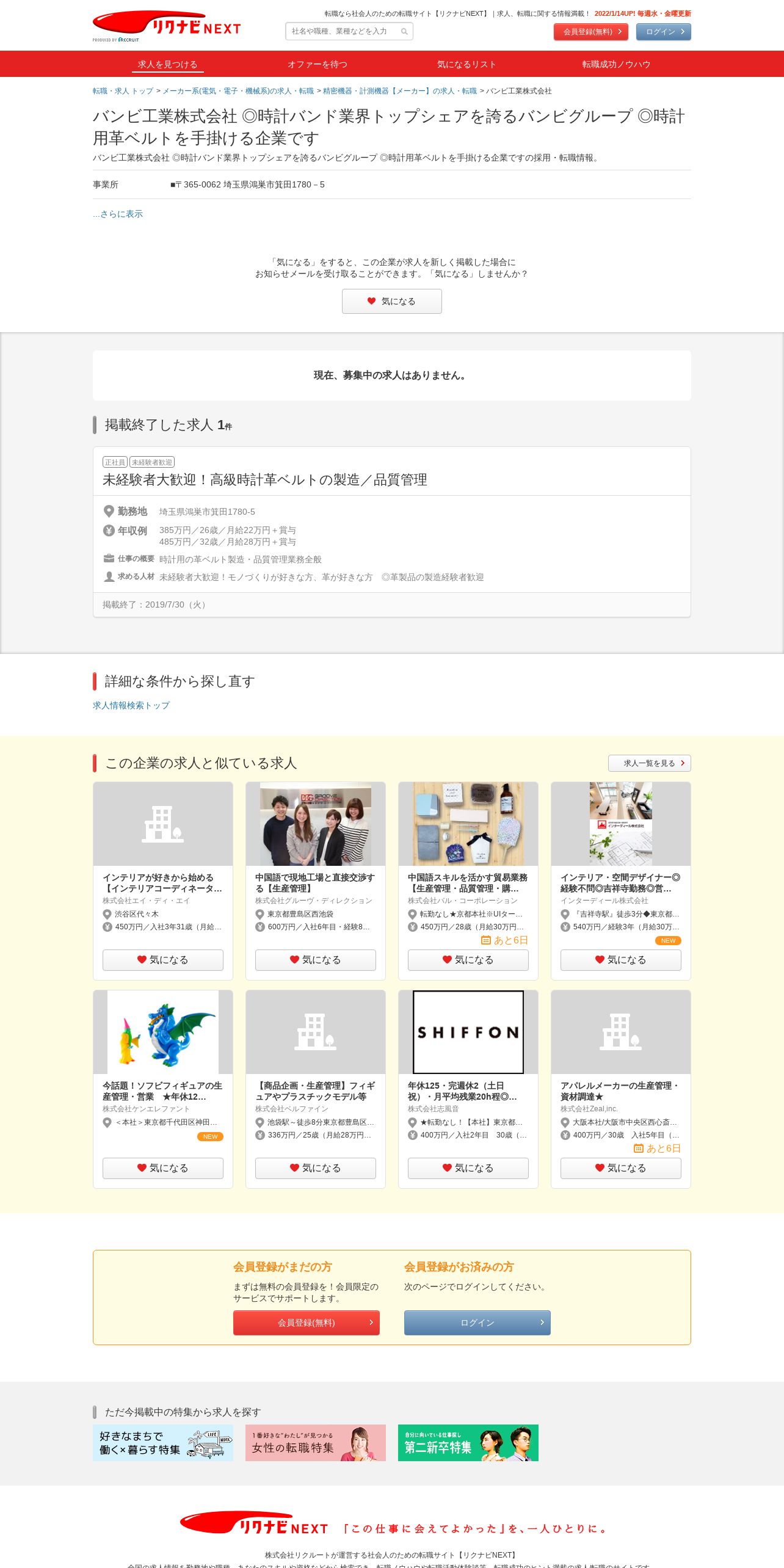
Task: Click the NEW badge on インターディール card
Action: tap(668, 941)
